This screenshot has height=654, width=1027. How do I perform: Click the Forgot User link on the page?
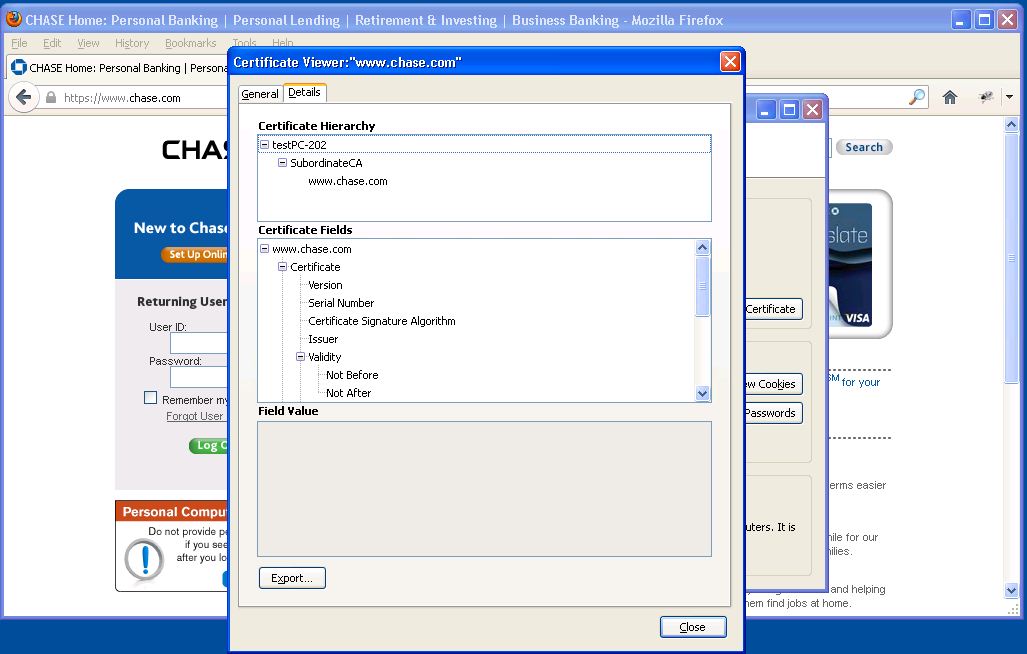(x=195, y=416)
